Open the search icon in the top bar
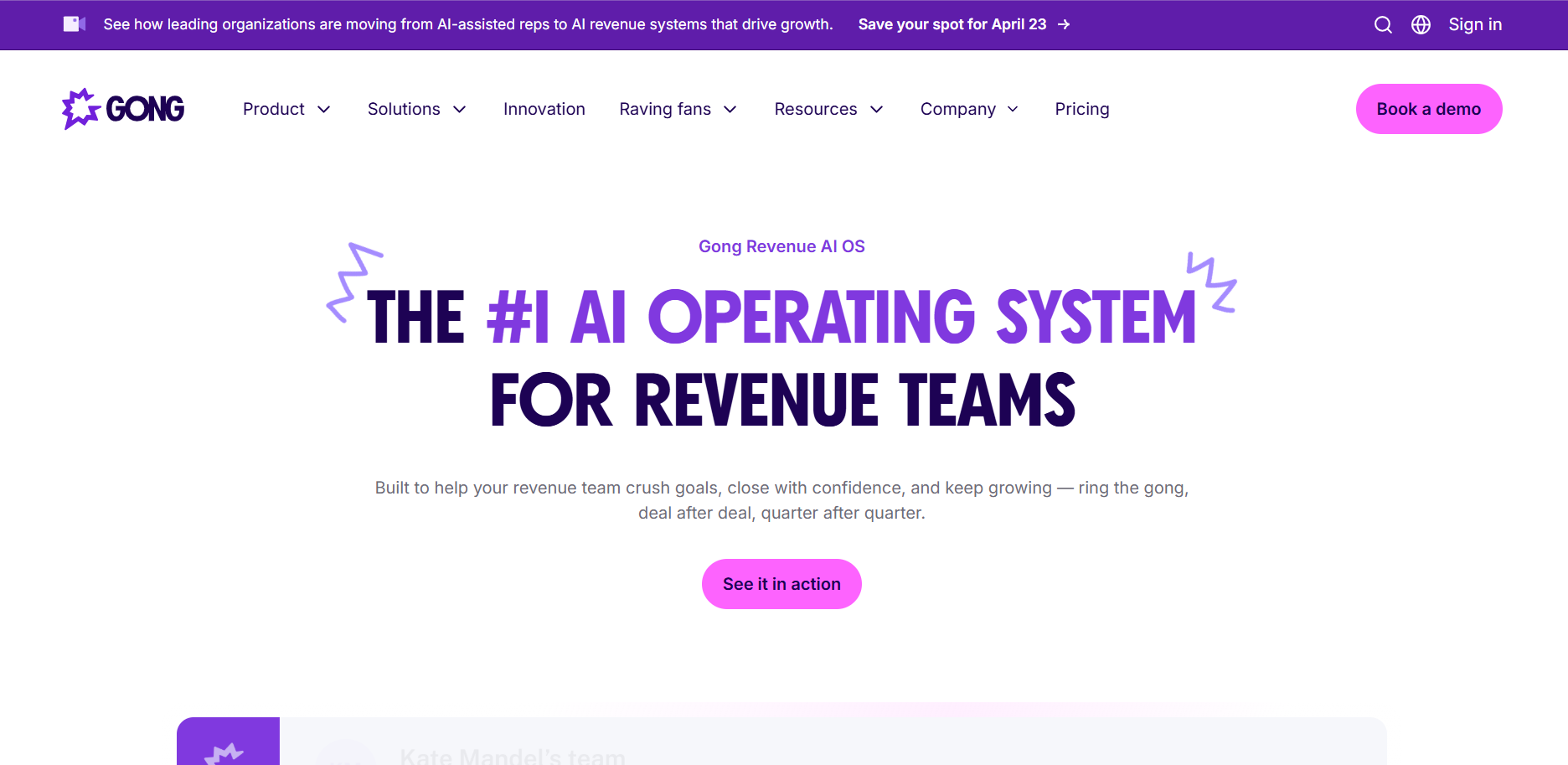The image size is (1568, 765). coord(1383,25)
